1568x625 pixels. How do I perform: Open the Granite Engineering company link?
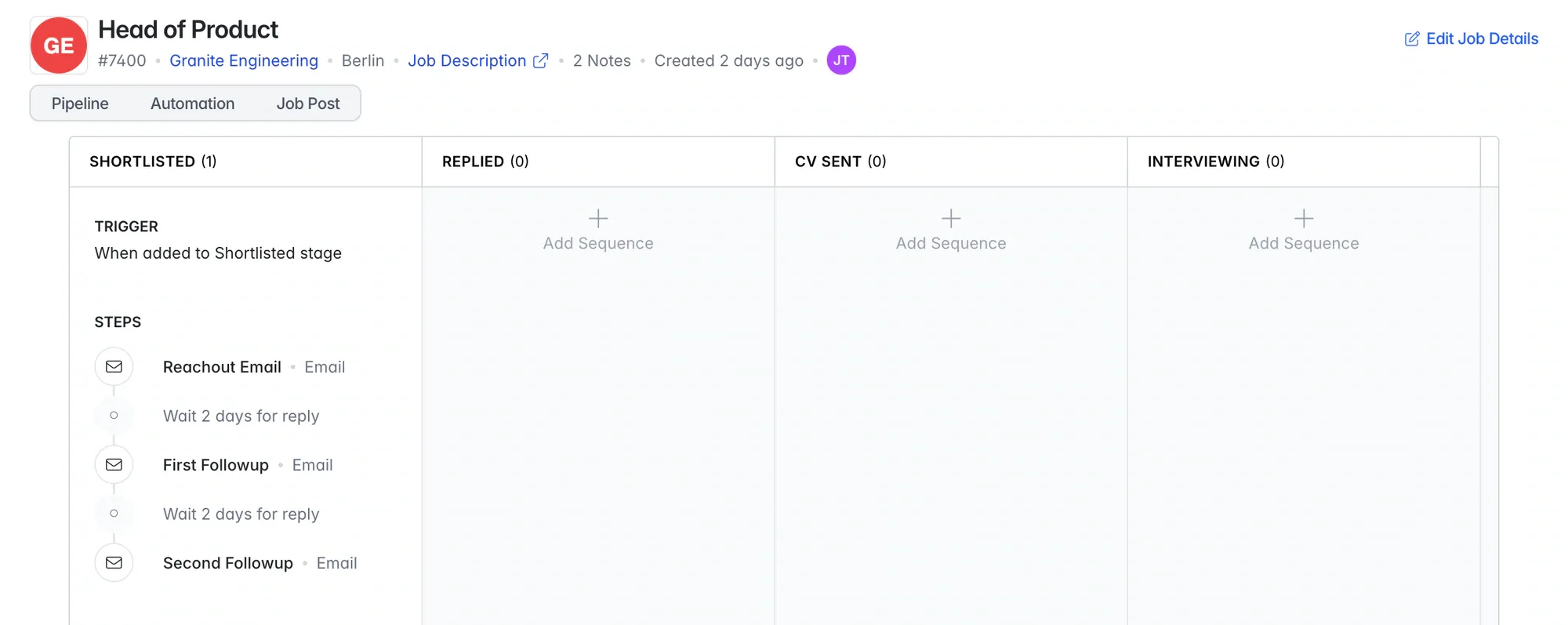pos(244,60)
